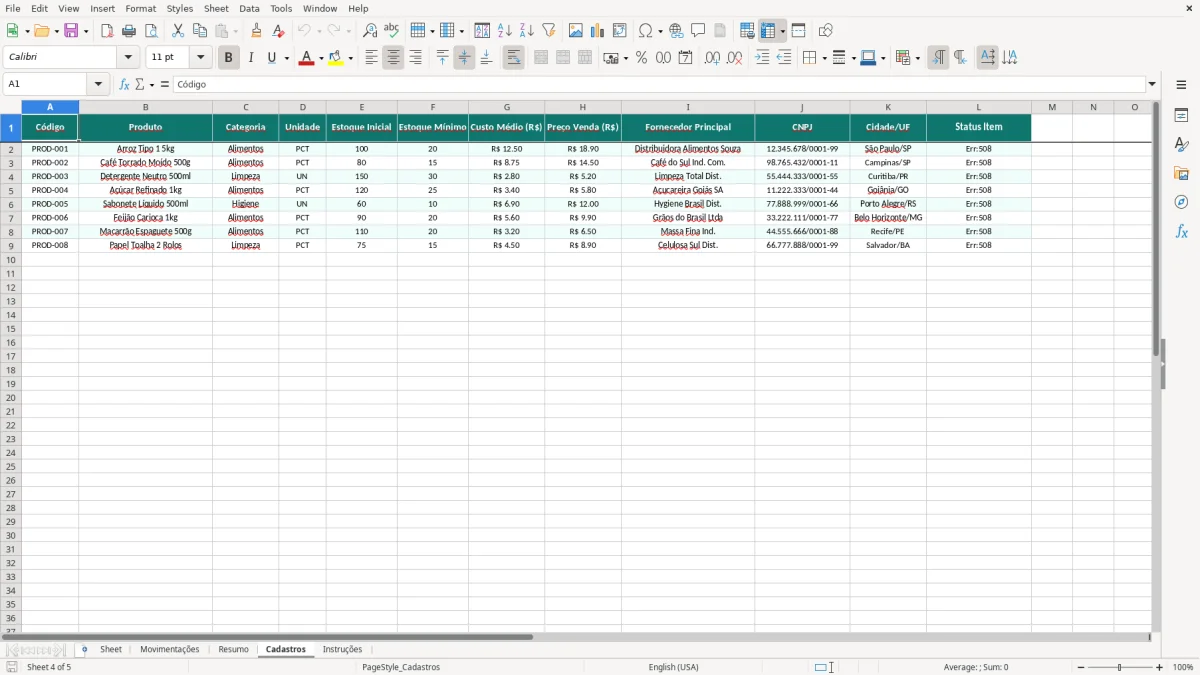Open the Borders dropdown arrow
1200x675 pixels.
(823, 58)
